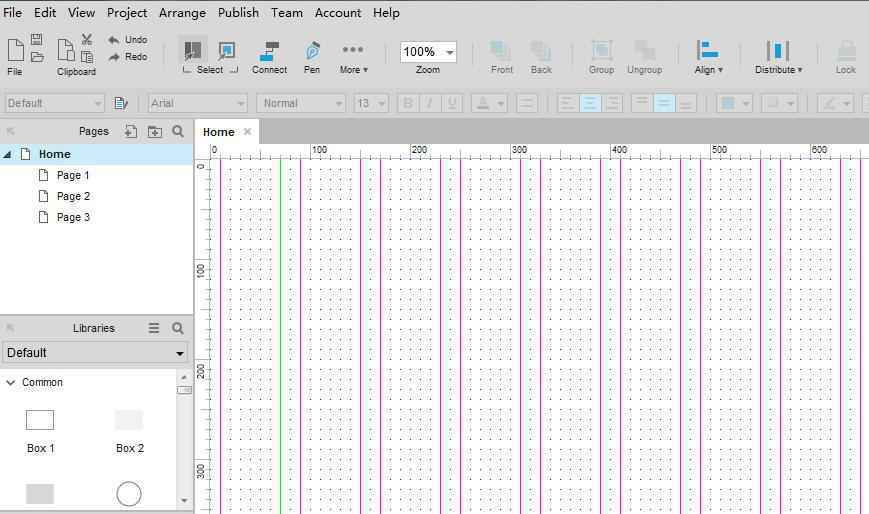
Task: Click the New File icon
Action: 16,50
